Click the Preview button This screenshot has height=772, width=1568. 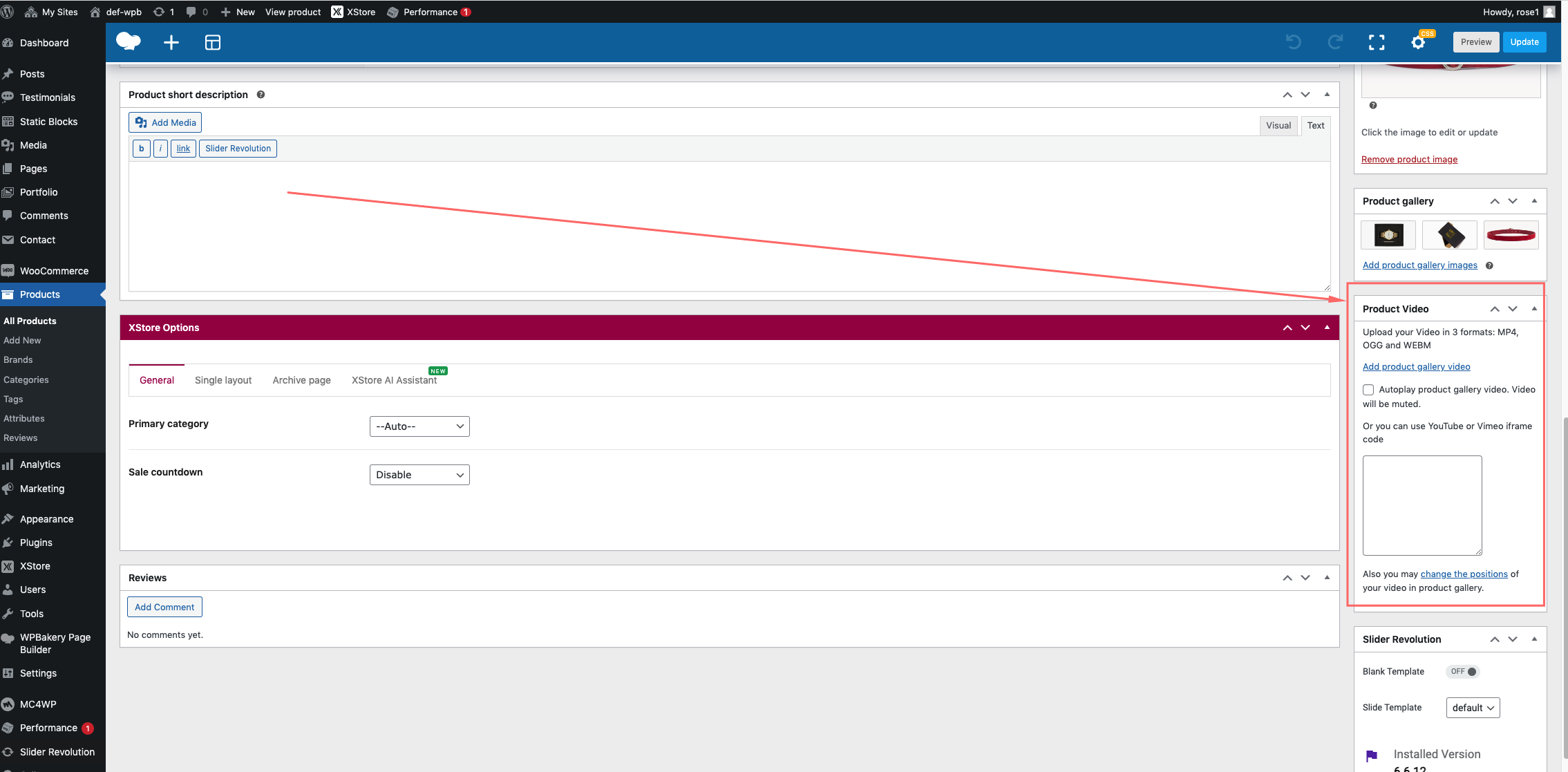(x=1476, y=42)
